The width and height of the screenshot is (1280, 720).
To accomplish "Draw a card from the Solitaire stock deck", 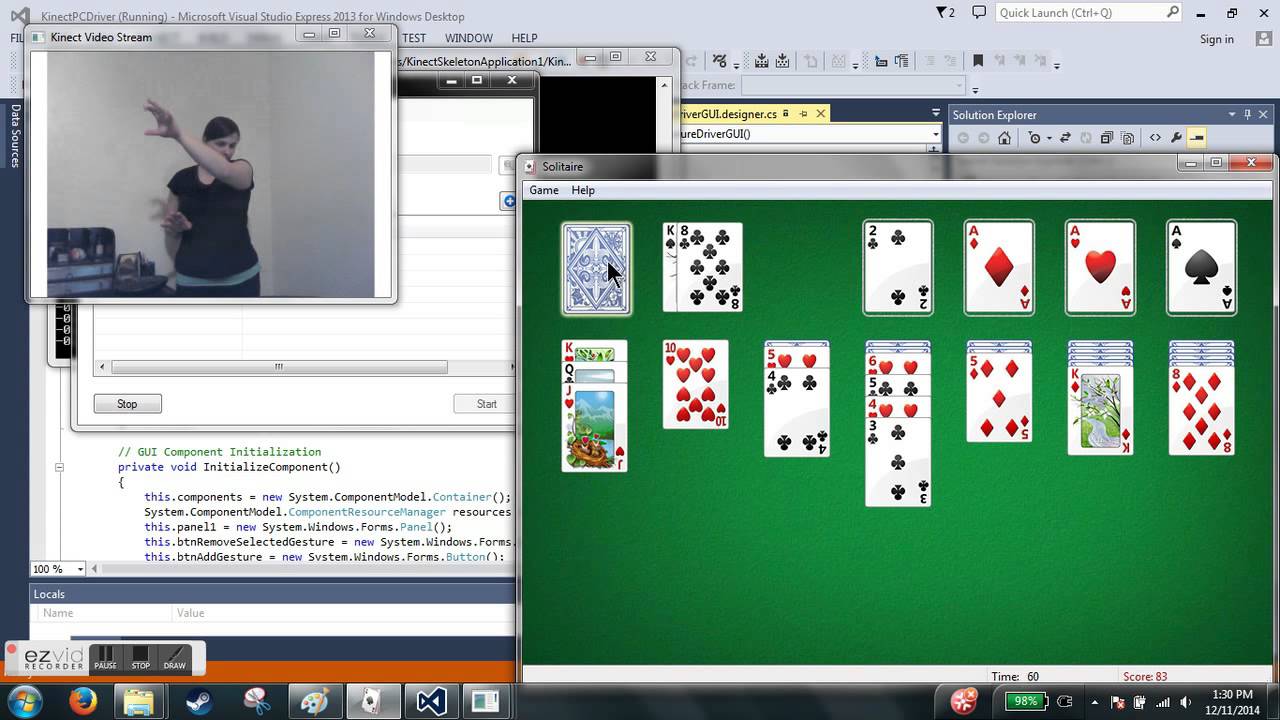I will coord(596,268).
